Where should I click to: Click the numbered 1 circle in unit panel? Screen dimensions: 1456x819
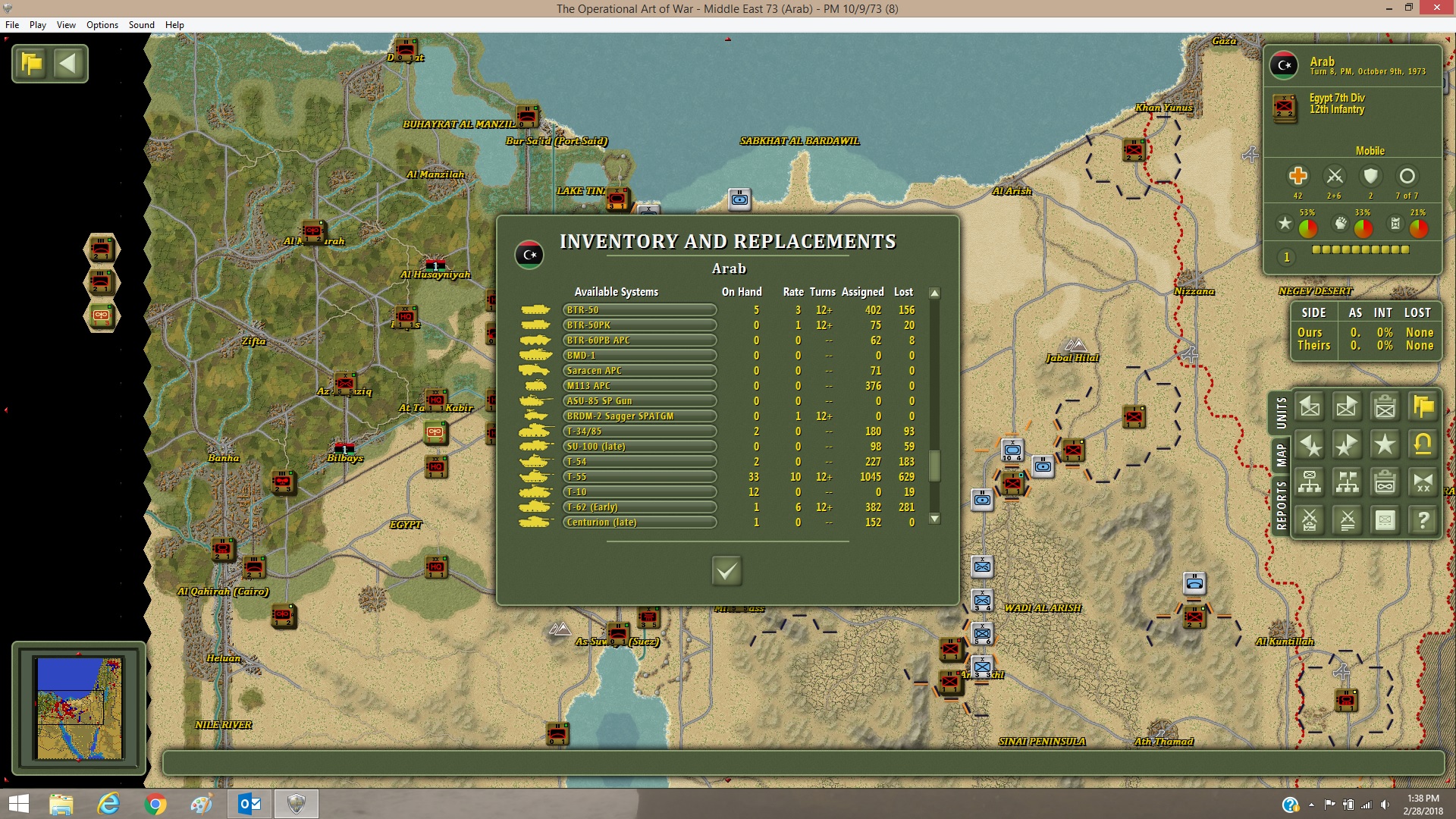[x=1286, y=257]
